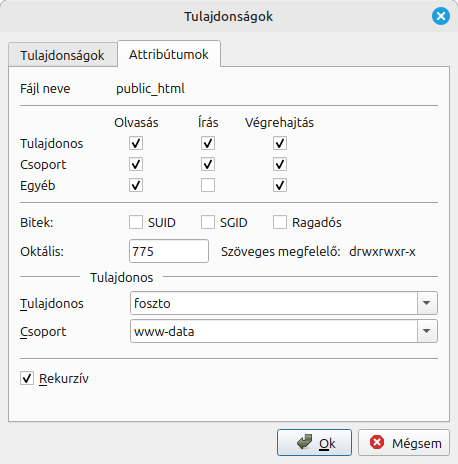Enable the SGID bit checkbox
Screen dimensions: 458x464
coord(208,222)
